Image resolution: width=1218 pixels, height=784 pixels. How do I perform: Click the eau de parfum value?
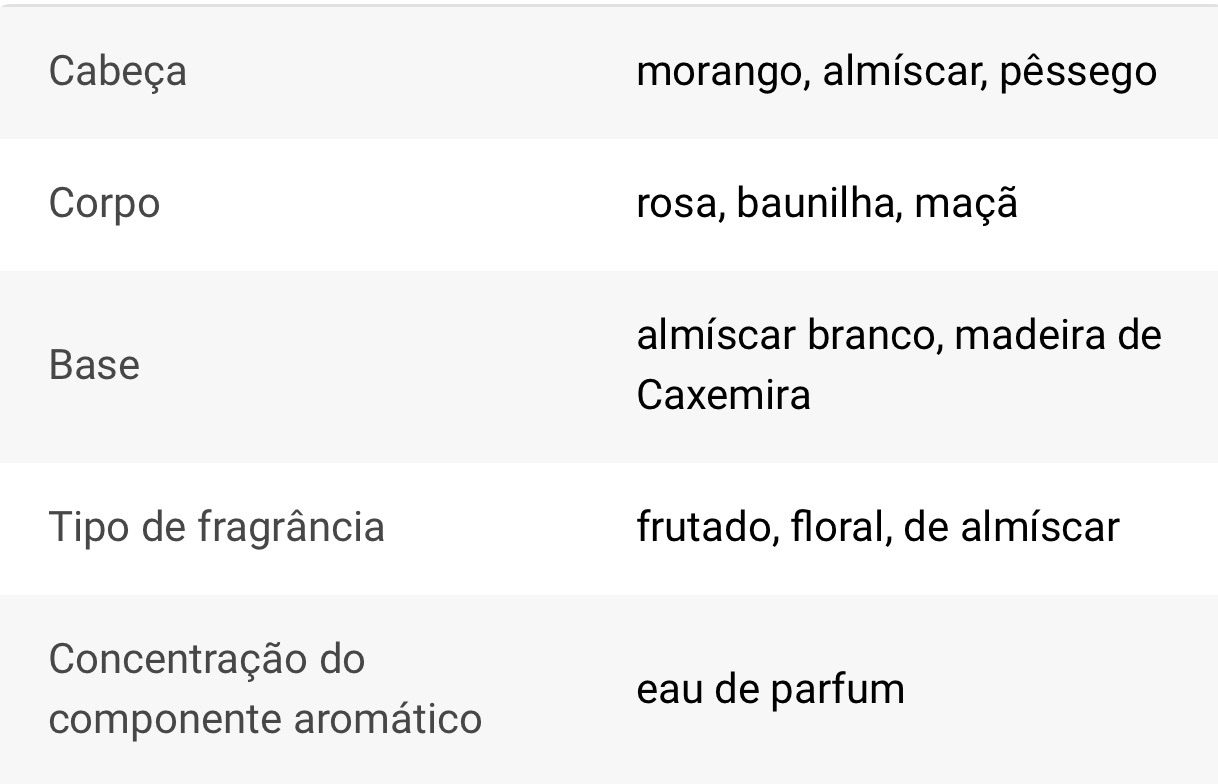tap(770, 689)
